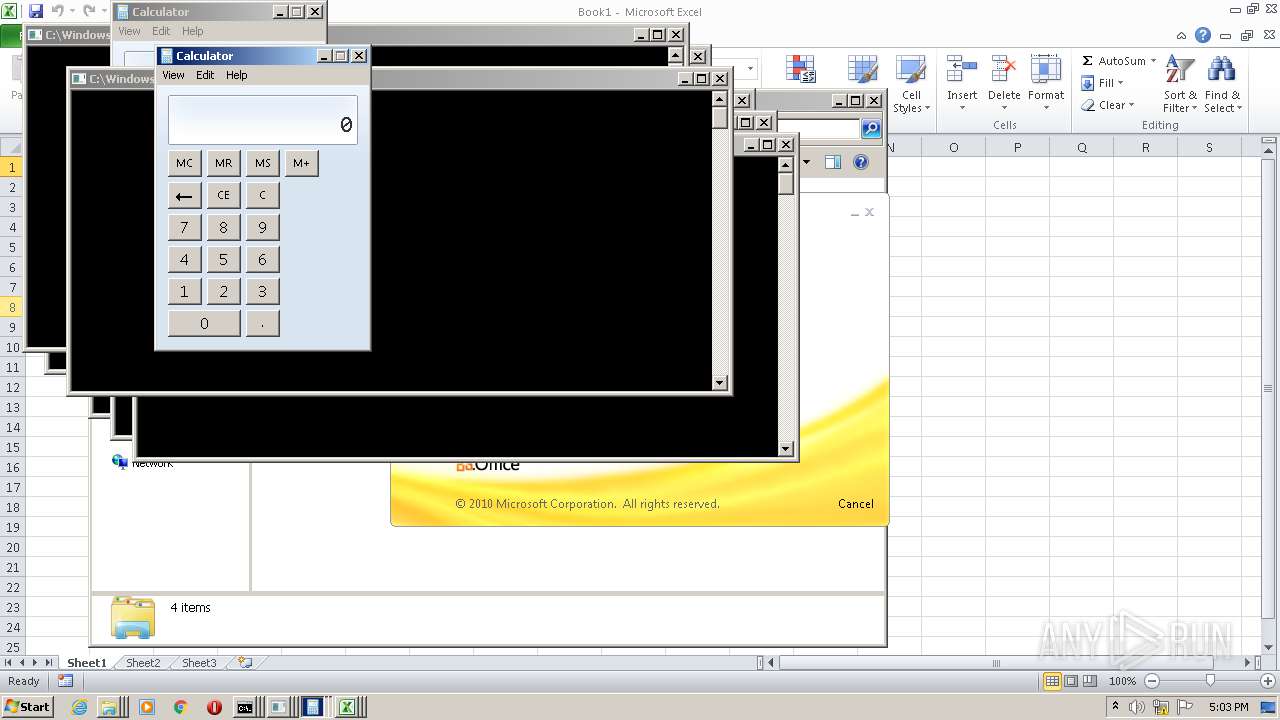Open Internet Explorer from the taskbar

pyautogui.click(x=80, y=707)
